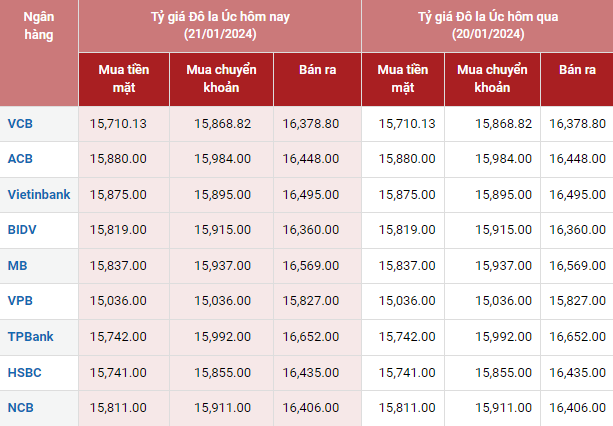Select the 'hôm qua (20/01/2024)' header cell

(484, 25)
